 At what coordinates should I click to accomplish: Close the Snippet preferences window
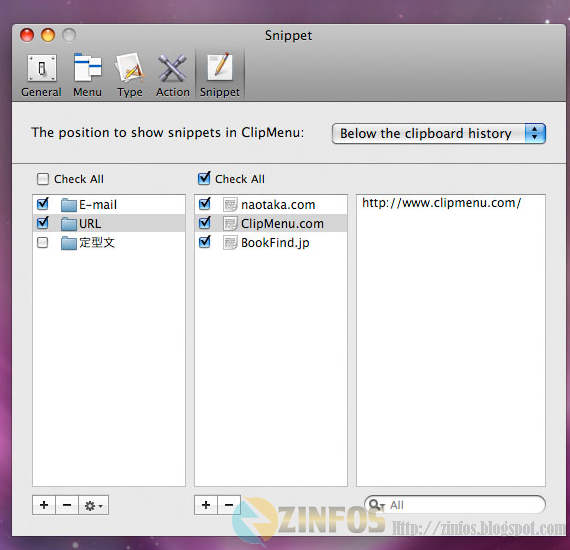pyautogui.click(x=27, y=35)
